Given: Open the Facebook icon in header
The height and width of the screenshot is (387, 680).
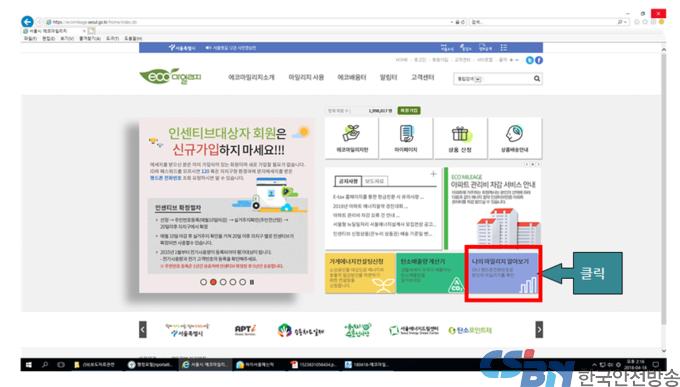Looking at the screenshot, I should [539, 60].
